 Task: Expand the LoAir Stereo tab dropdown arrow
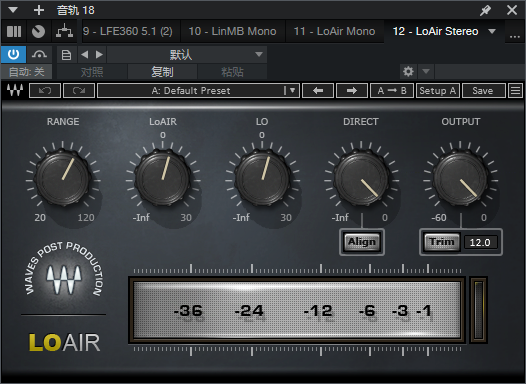pos(492,31)
